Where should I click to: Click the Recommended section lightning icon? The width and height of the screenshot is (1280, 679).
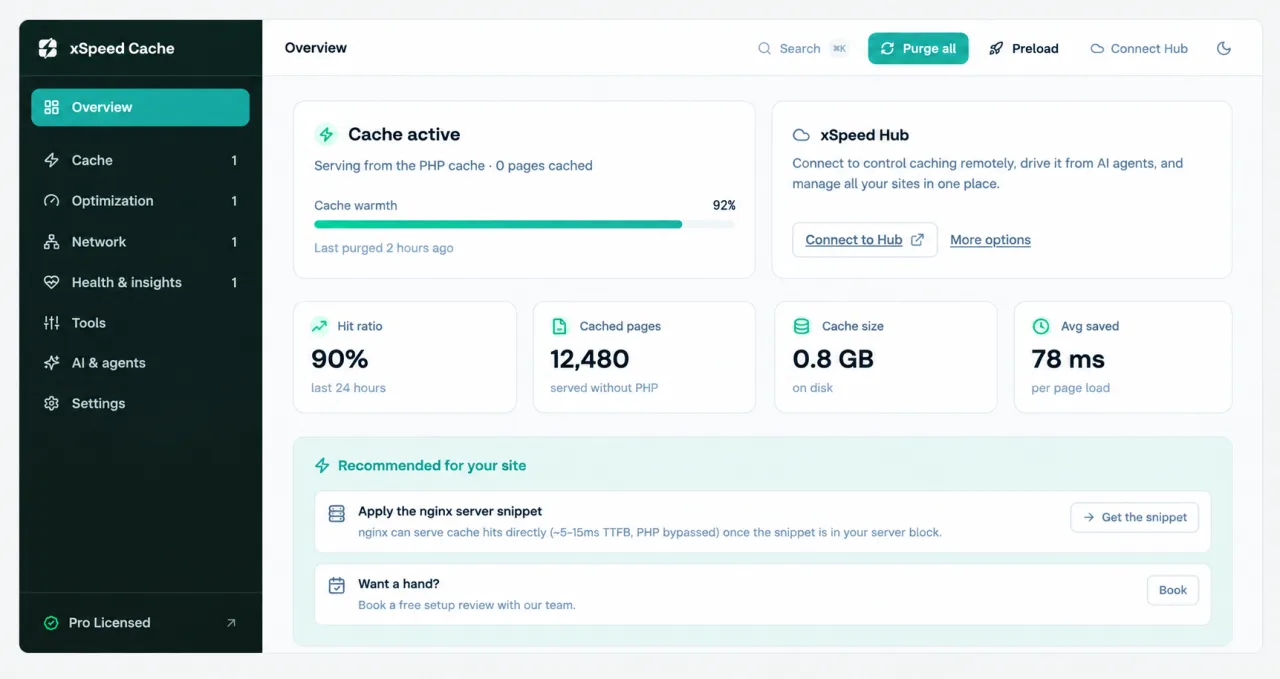(x=322, y=465)
